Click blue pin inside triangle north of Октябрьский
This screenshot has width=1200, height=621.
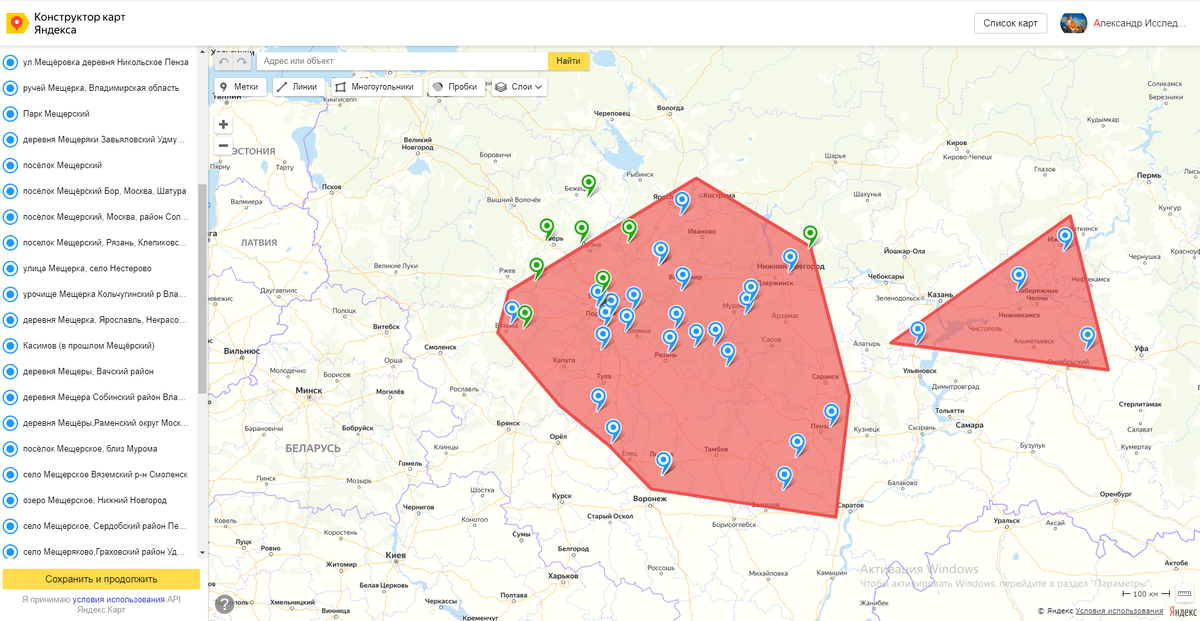(x=1087, y=337)
